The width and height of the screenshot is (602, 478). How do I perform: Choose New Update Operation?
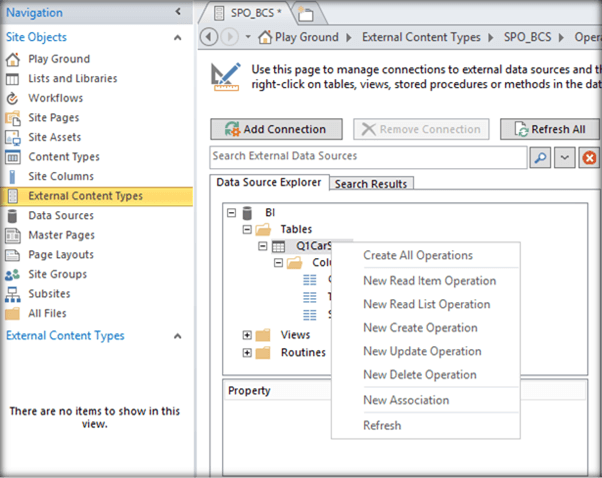click(x=422, y=351)
